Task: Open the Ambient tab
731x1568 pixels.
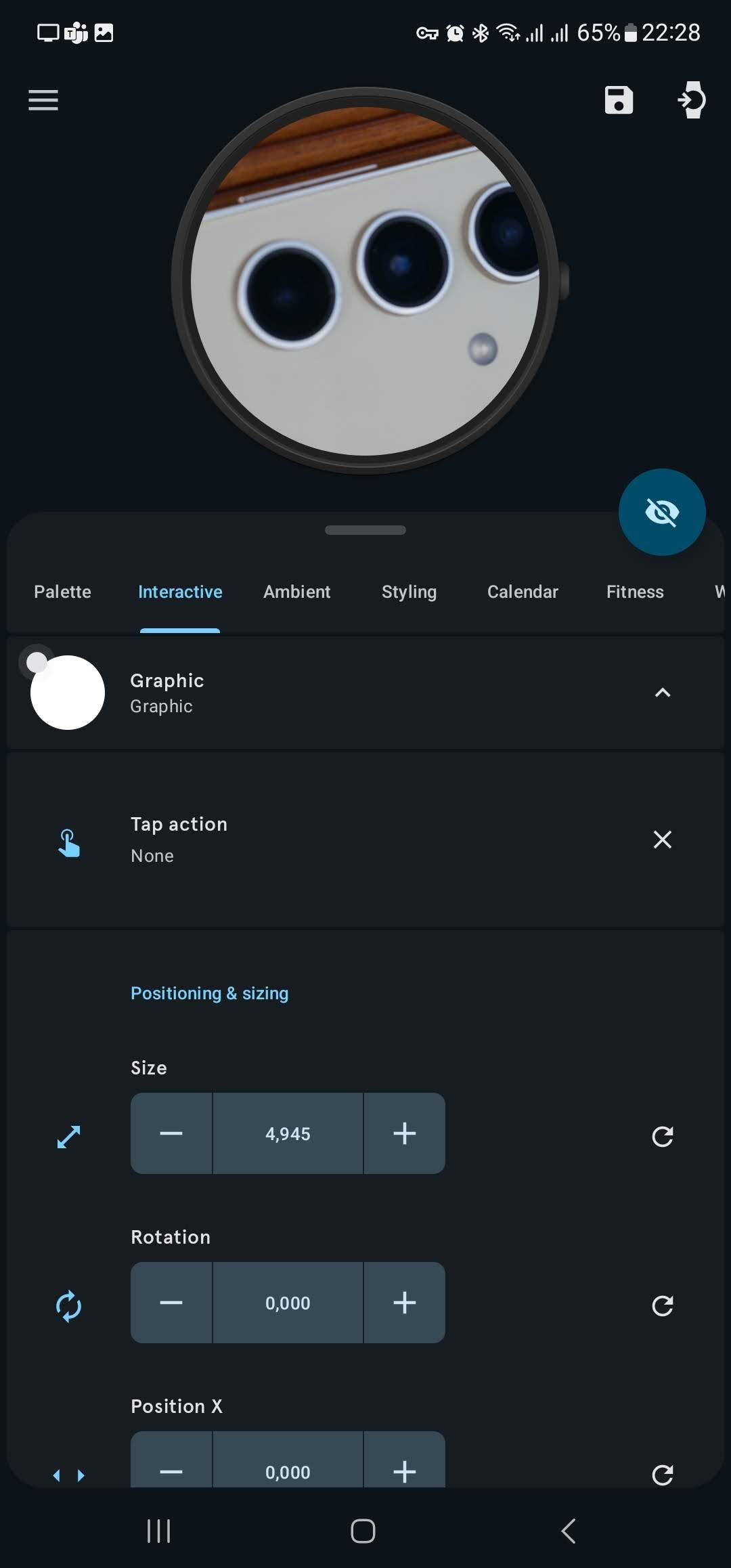Action: (x=296, y=592)
